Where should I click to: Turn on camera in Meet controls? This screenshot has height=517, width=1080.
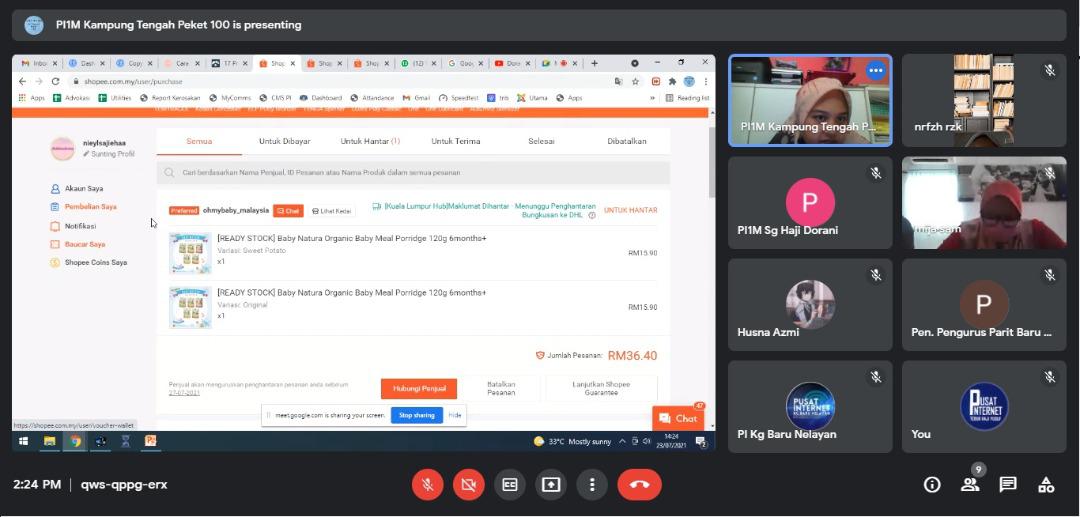(468, 485)
